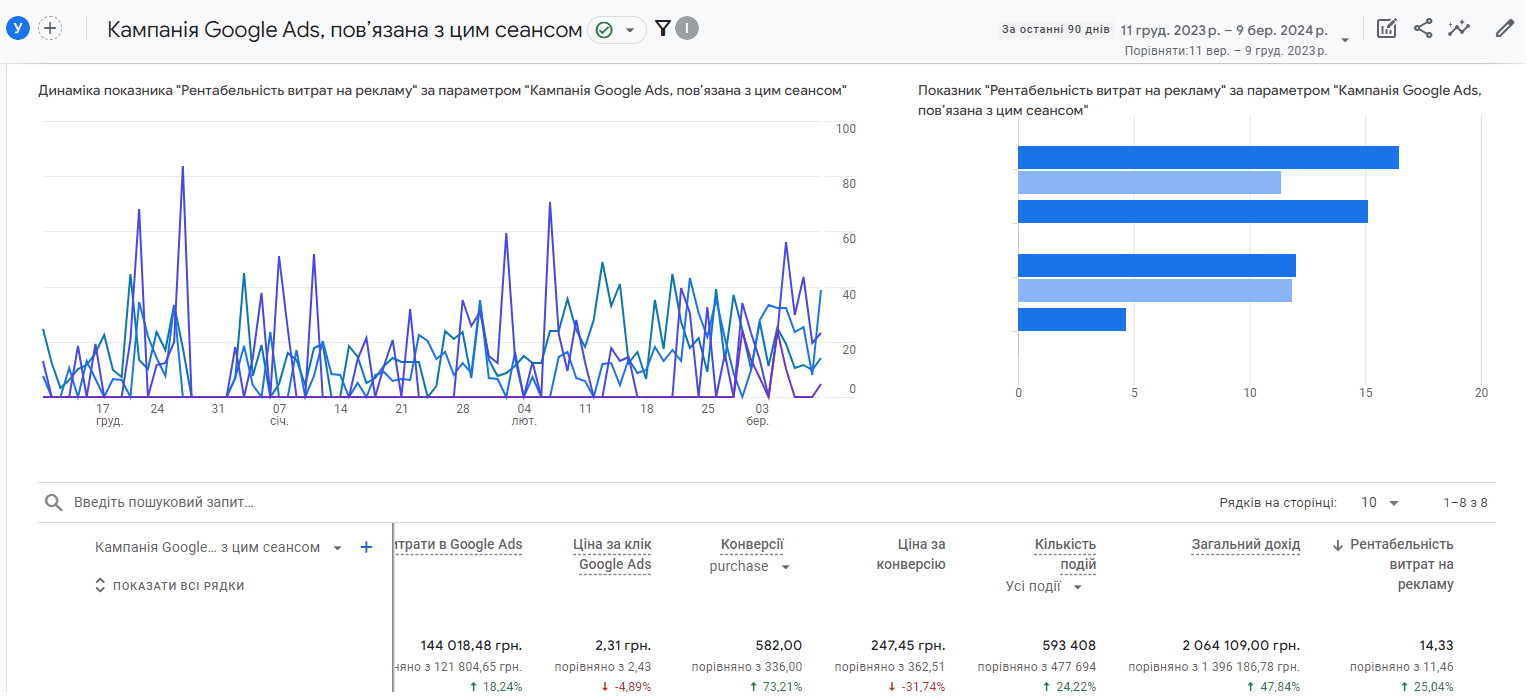Image resolution: width=1527 pixels, height=699 pixels.
Task: Click the filter funnel icon
Action: tap(662, 29)
